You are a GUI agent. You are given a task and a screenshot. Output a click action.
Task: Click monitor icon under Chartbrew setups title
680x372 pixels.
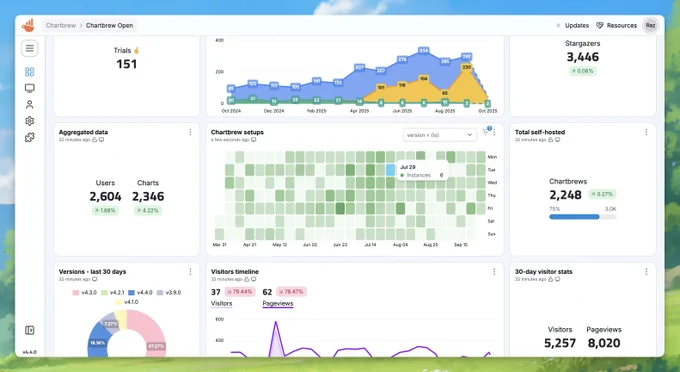tap(254, 140)
